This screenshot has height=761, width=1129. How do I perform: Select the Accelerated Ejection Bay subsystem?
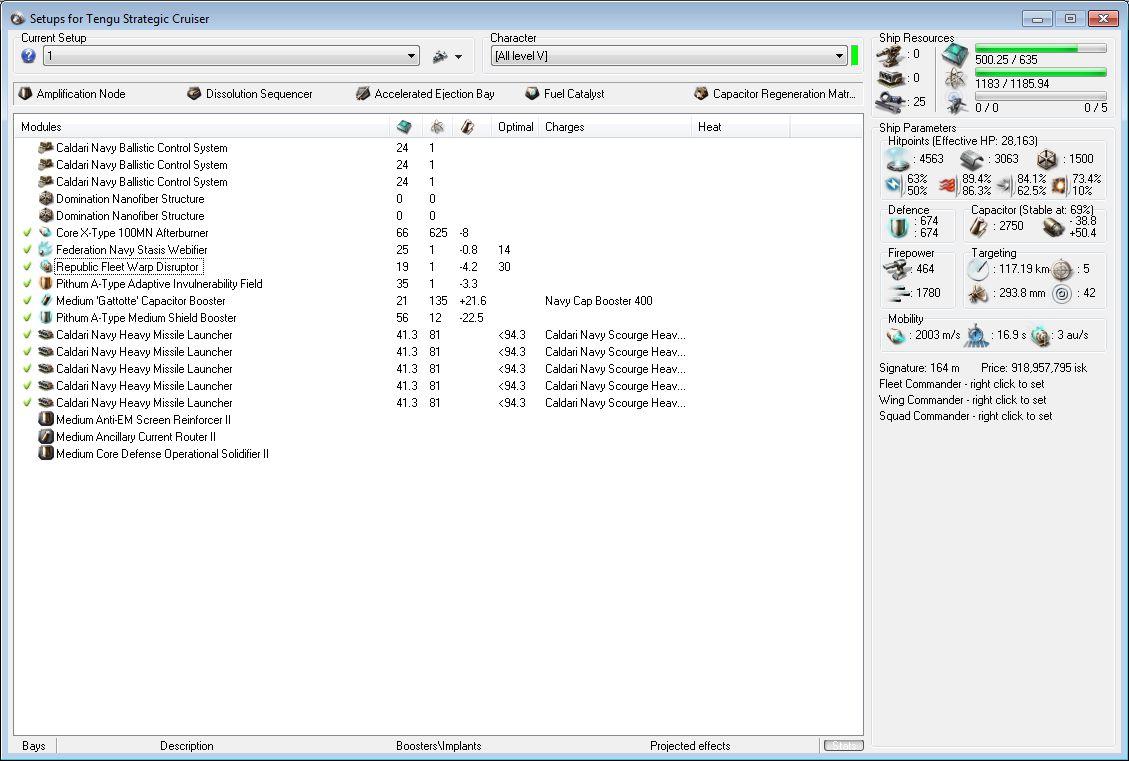pos(425,94)
